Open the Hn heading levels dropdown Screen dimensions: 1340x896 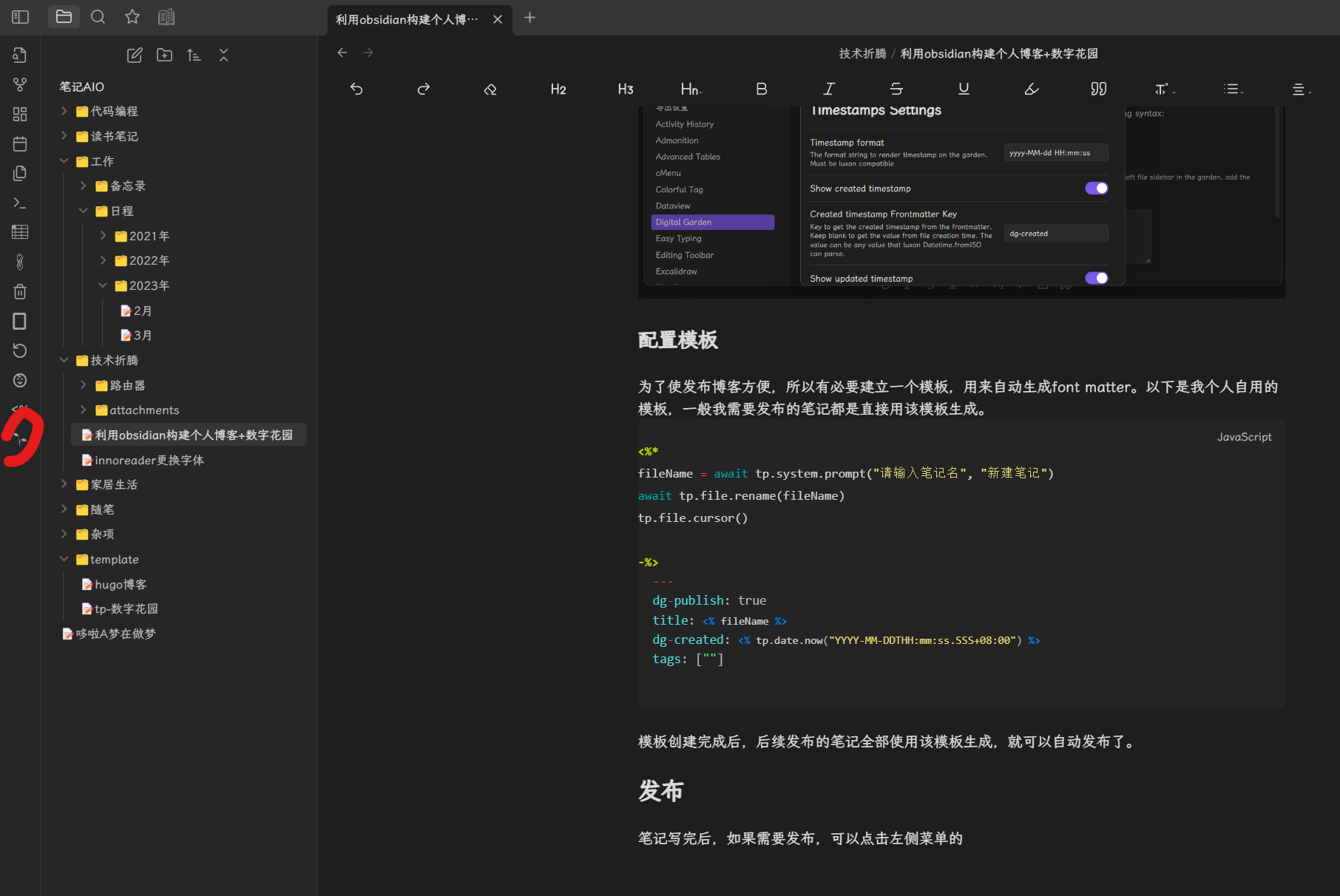[x=691, y=89]
